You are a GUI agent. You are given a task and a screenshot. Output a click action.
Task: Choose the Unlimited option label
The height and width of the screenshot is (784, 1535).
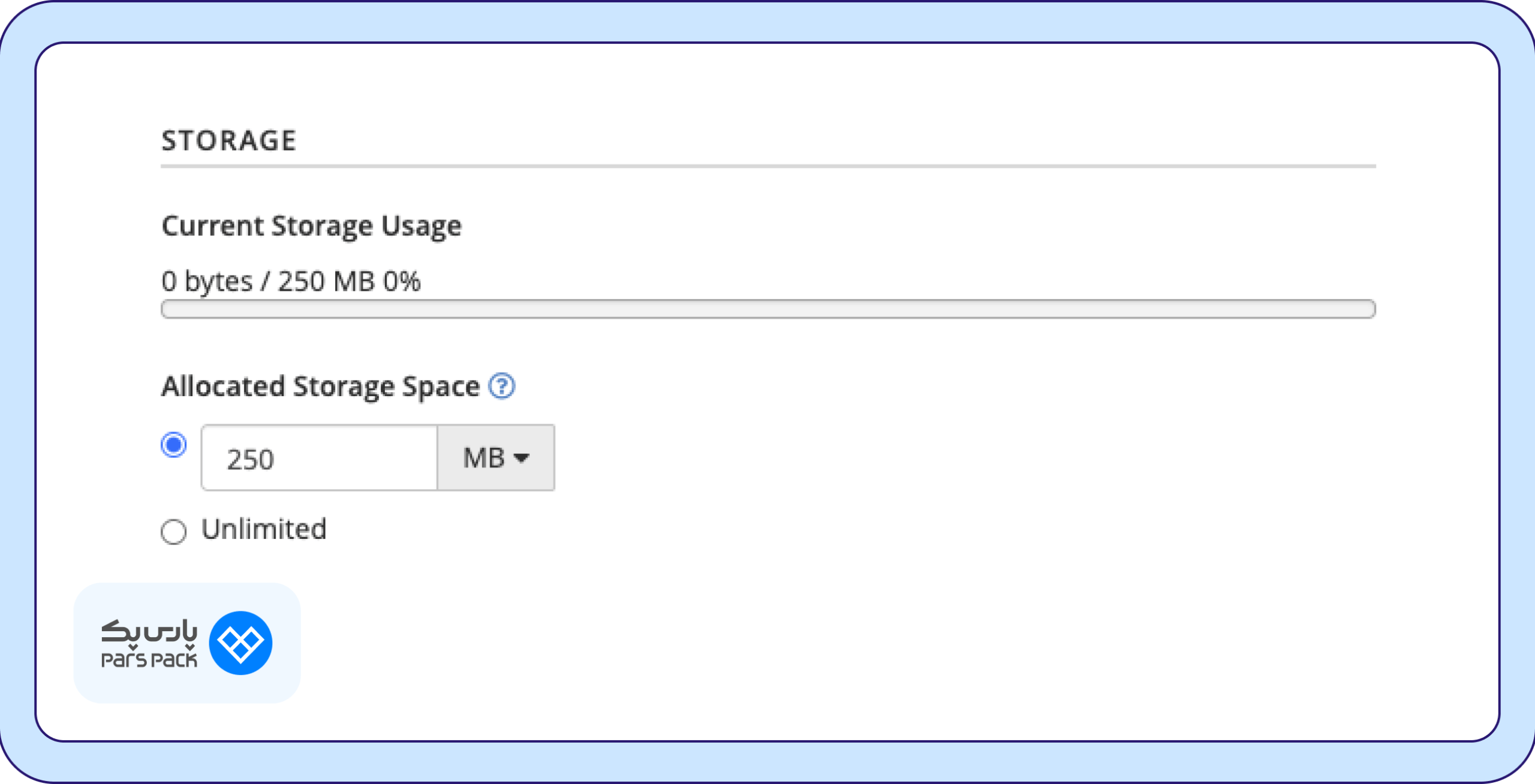click(264, 529)
